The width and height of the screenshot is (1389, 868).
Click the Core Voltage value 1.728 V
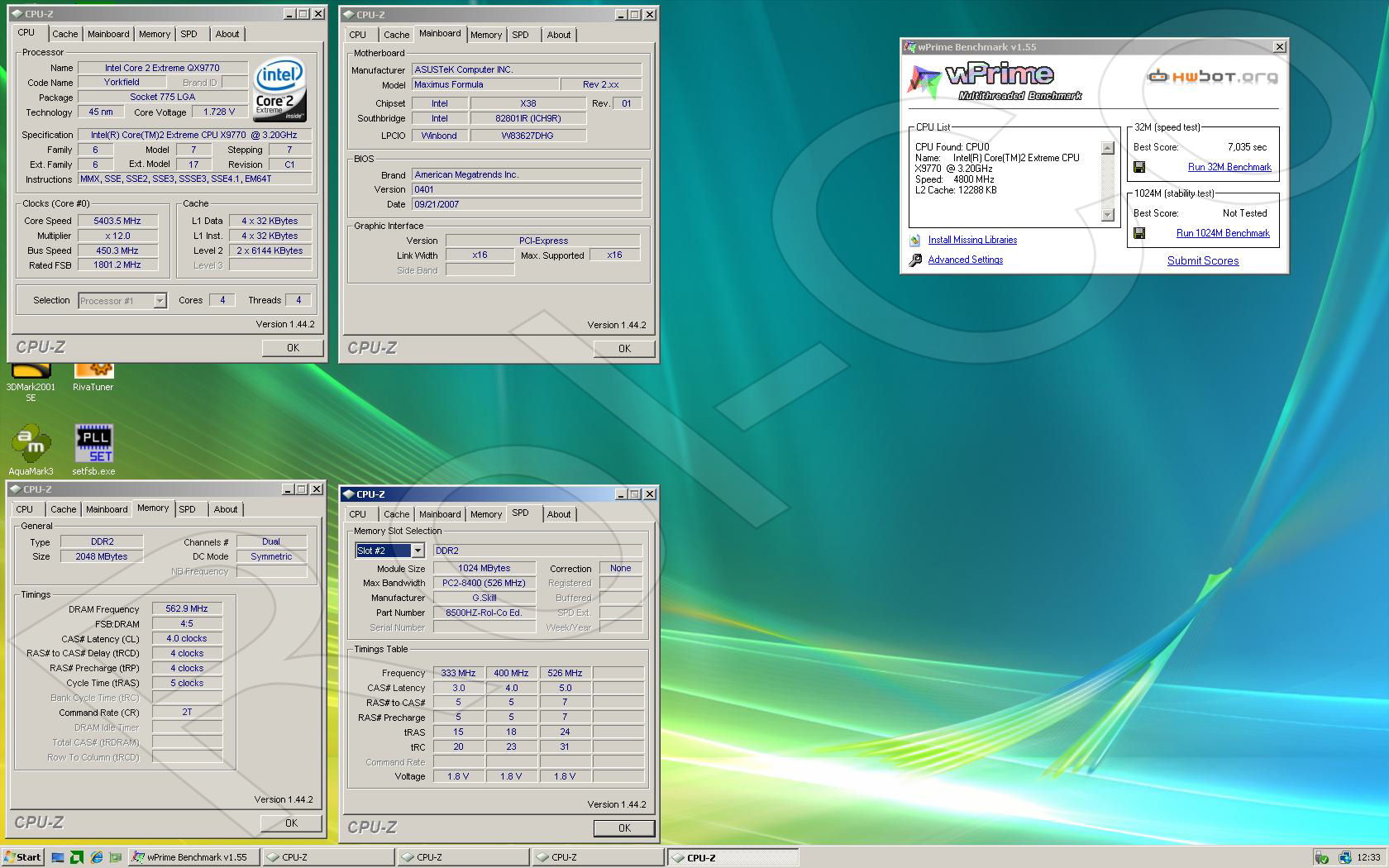219,112
